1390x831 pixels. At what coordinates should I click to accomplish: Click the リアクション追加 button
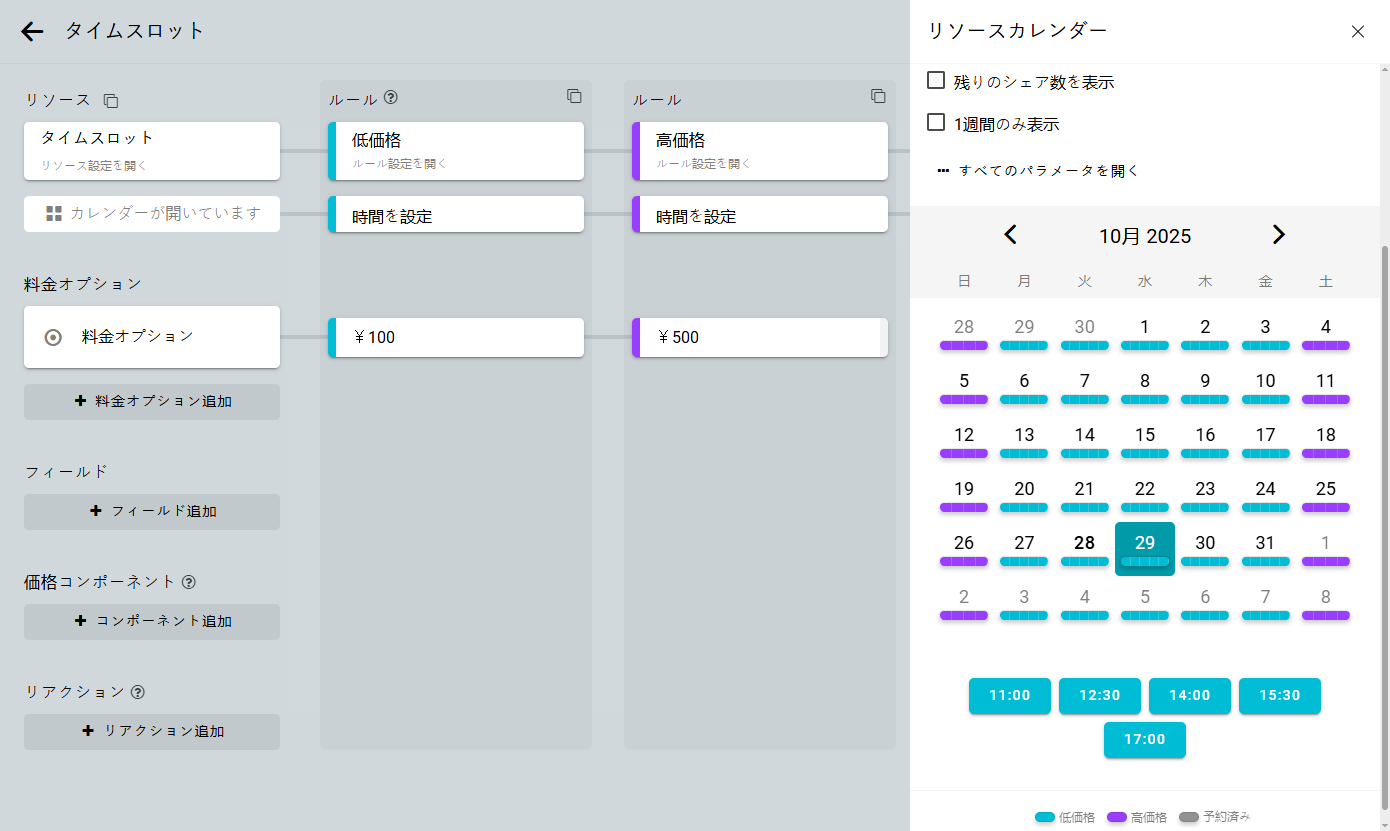152,732
